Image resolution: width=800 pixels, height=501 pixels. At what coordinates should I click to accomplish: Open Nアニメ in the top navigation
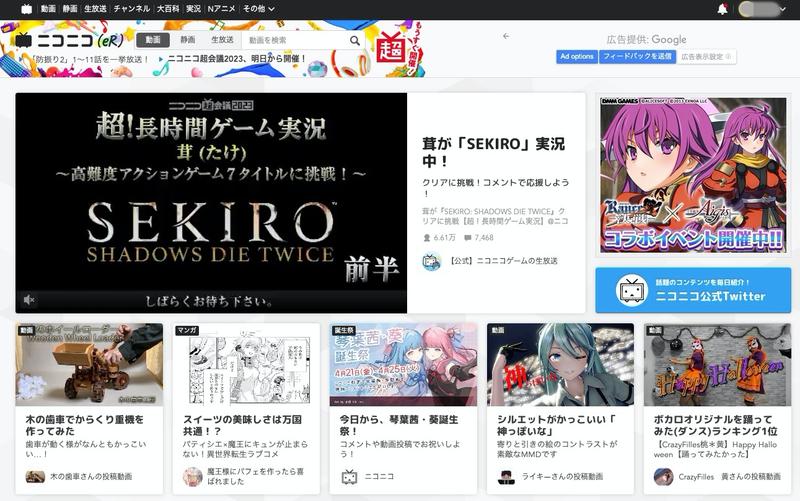point(221,9)
